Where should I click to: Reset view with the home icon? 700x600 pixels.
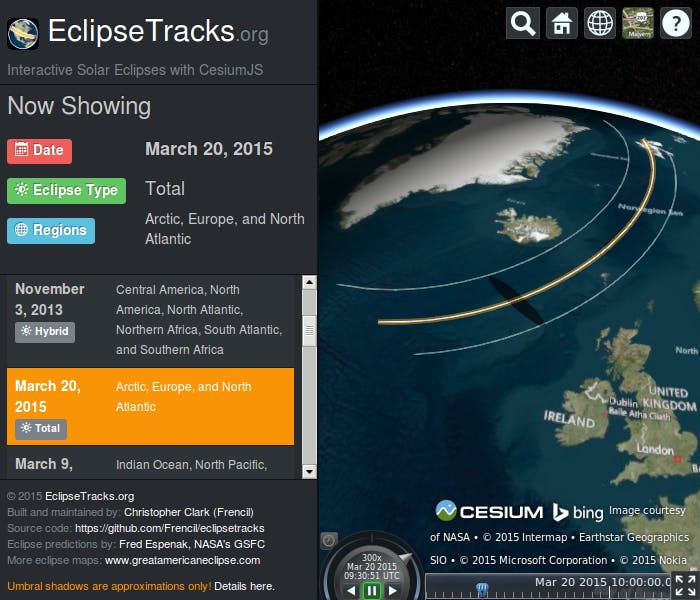pyautogui.click(x=562, y=23)
